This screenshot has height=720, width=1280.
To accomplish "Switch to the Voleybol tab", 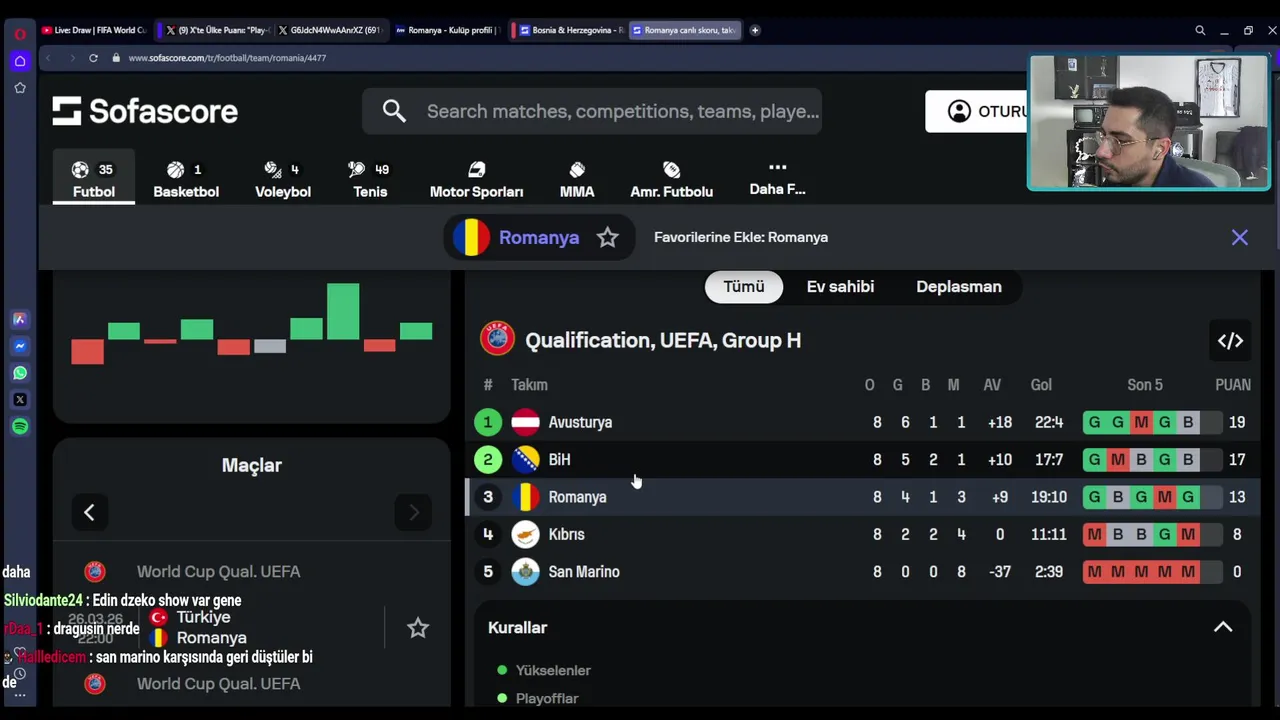I will (283, 180).
